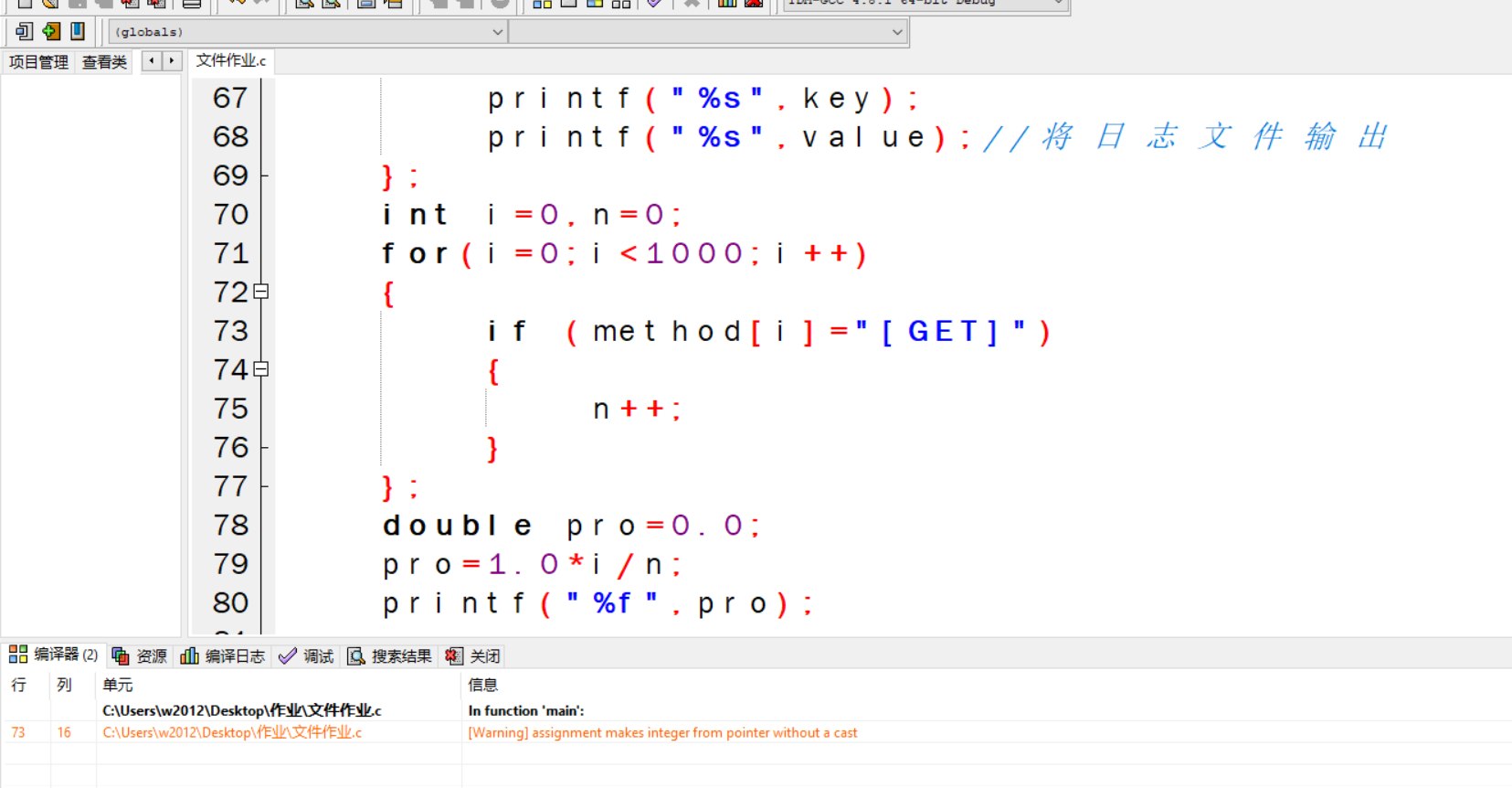
Task: Click the line number 73 cell in warning row
Action: 18,732
